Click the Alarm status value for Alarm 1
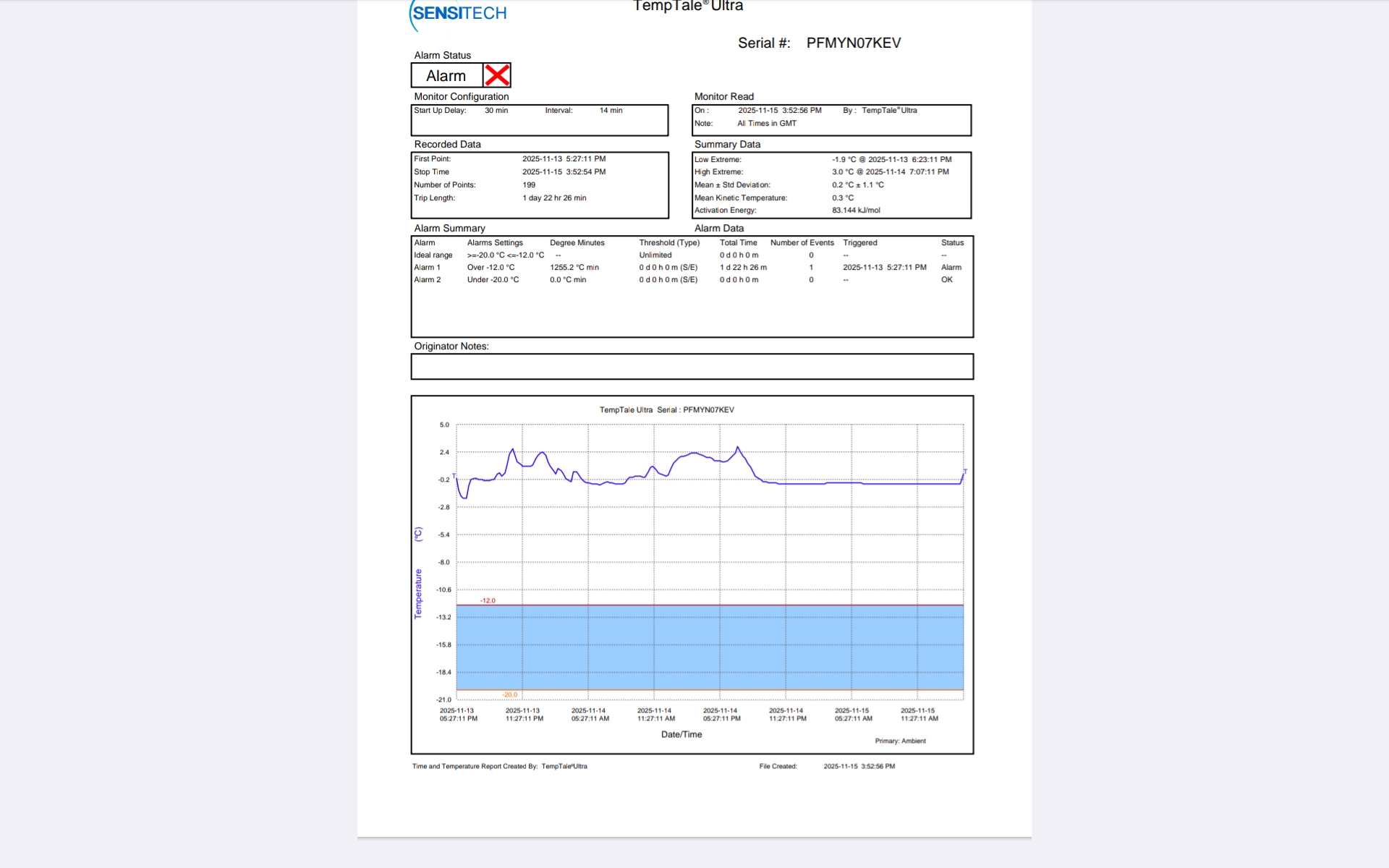Viewport: 1389px width, 868px height. coord(951,268)
